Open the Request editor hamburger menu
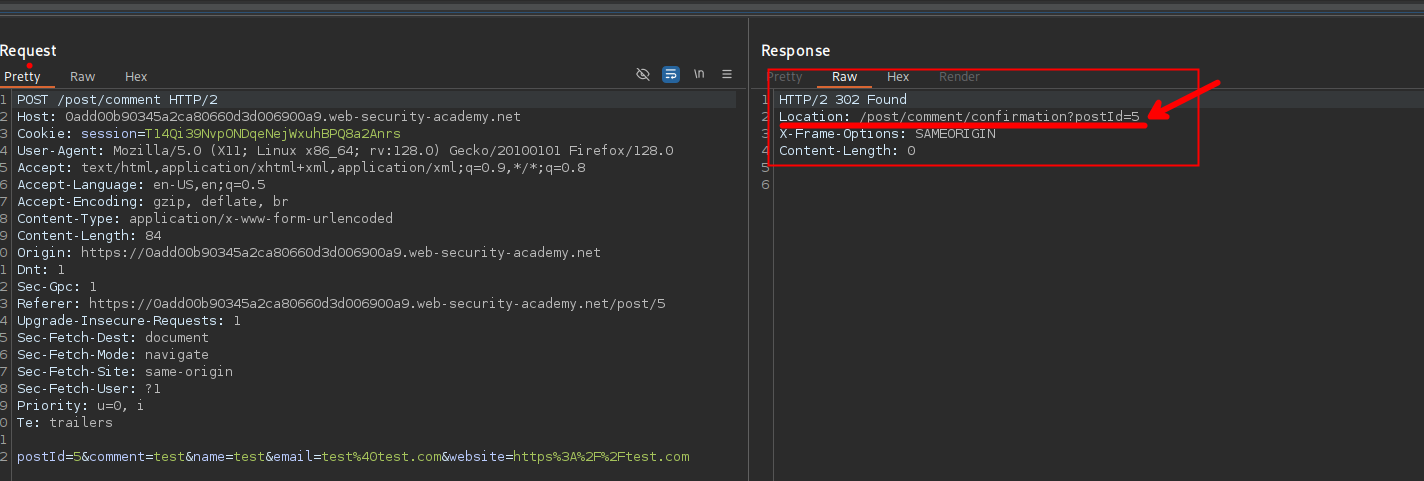 tap(727, 75)
